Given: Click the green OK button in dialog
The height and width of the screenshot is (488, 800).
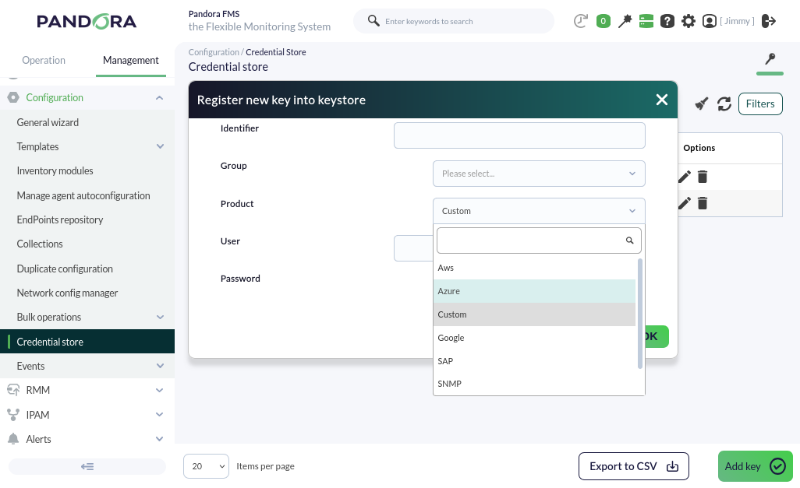Looking at the screenshot, I should [x=657, y=336].
